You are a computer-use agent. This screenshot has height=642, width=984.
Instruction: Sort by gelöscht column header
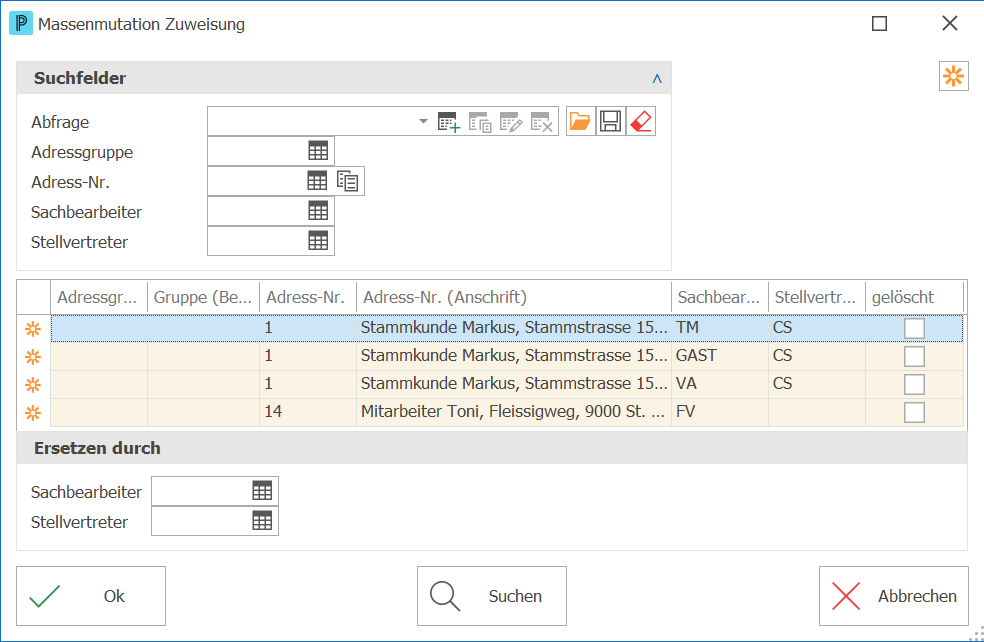coord(914,297)
